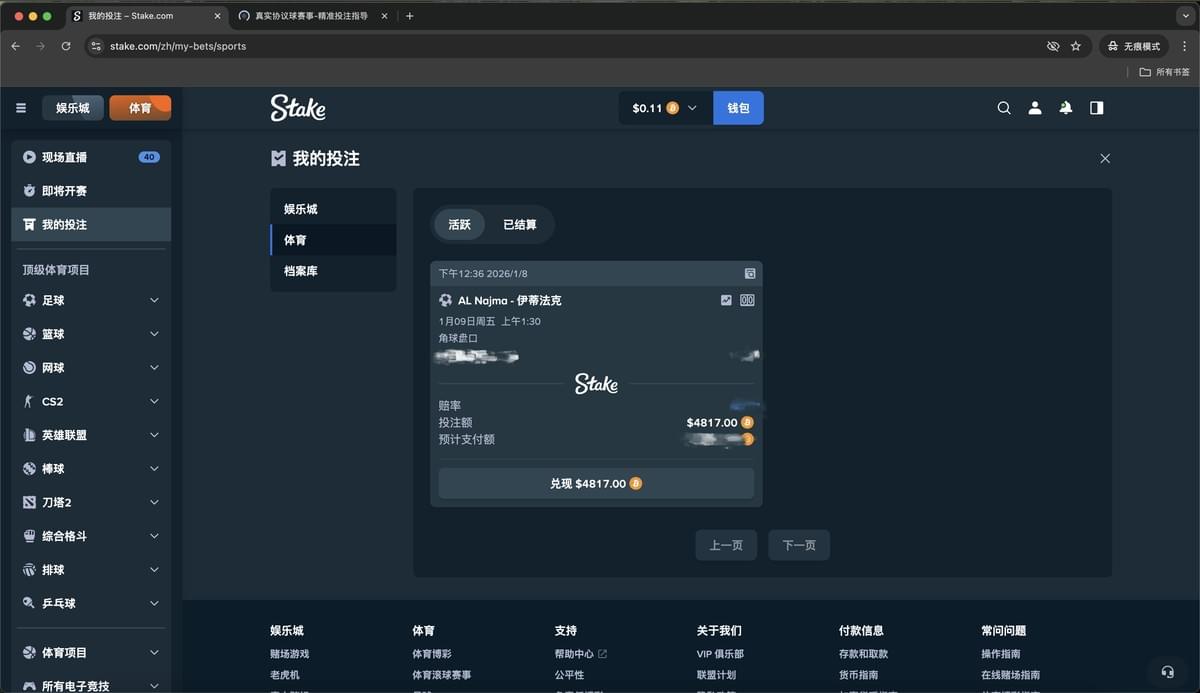This screenshot has width=1200, height=693.
Task: Go back in browser history
Action: point(15,46)
